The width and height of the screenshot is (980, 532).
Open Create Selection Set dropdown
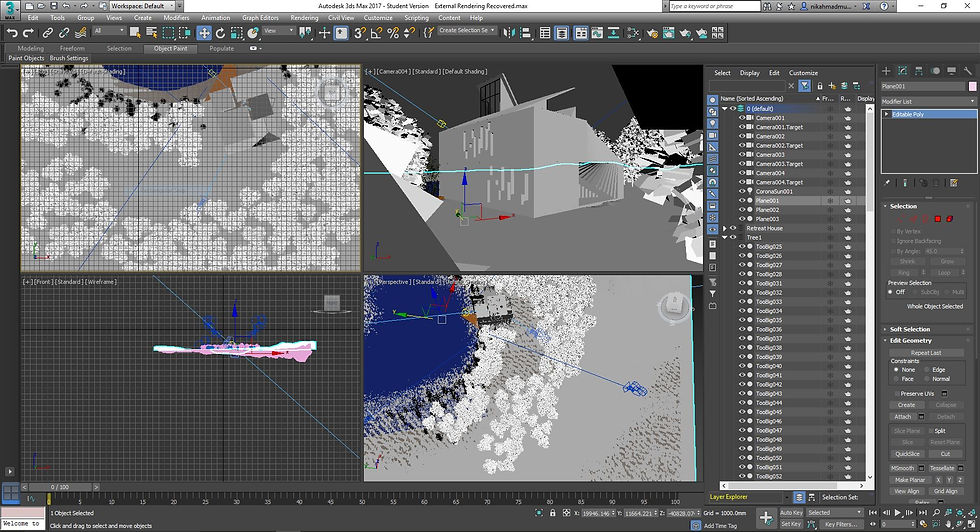[x=466, y=30]
